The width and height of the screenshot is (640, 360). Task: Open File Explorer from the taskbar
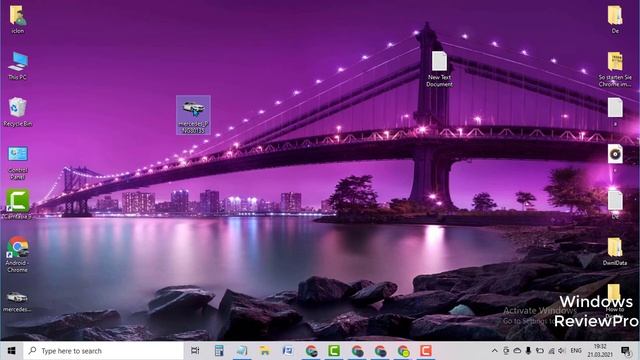(x=264, y=351)
